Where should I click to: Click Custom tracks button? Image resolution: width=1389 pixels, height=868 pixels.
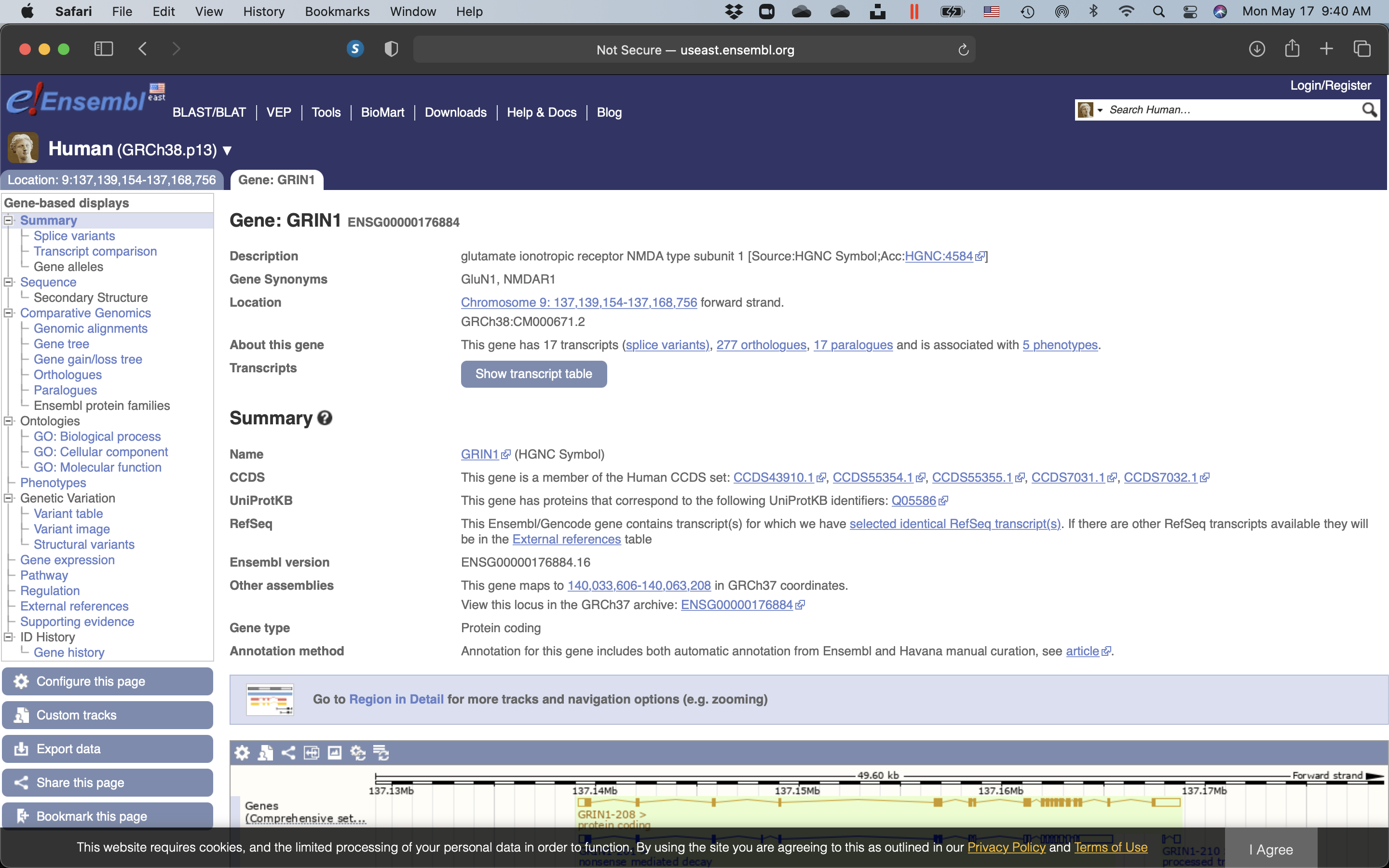[x=108, y=715]
